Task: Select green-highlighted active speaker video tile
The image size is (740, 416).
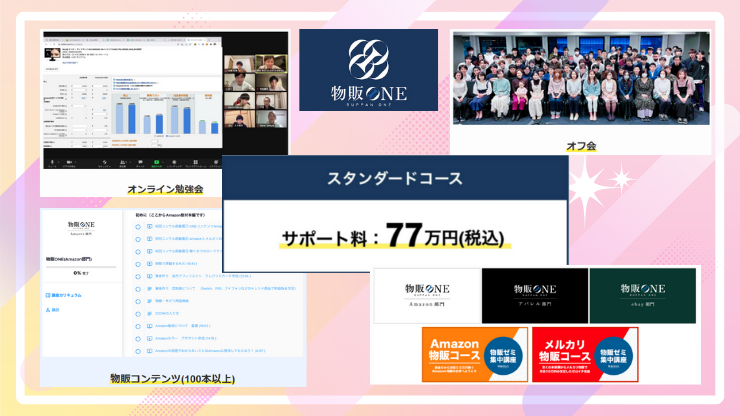Action: pos(271,63)
